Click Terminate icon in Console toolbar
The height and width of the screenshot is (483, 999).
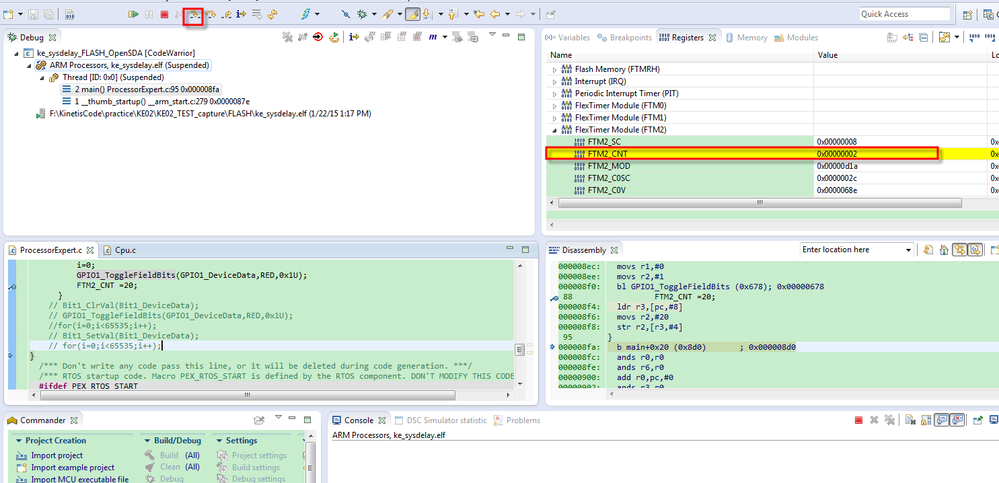[x=858, y=421]
